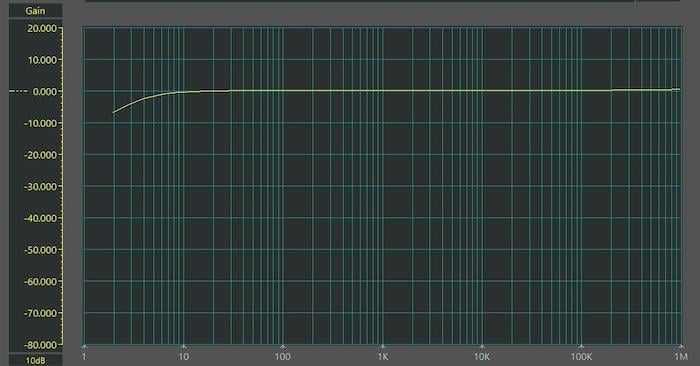The height and width of the screenshot is (366, 700).
Task: Select the -80.000 bottom gain label
Action: tap(41, 345)
